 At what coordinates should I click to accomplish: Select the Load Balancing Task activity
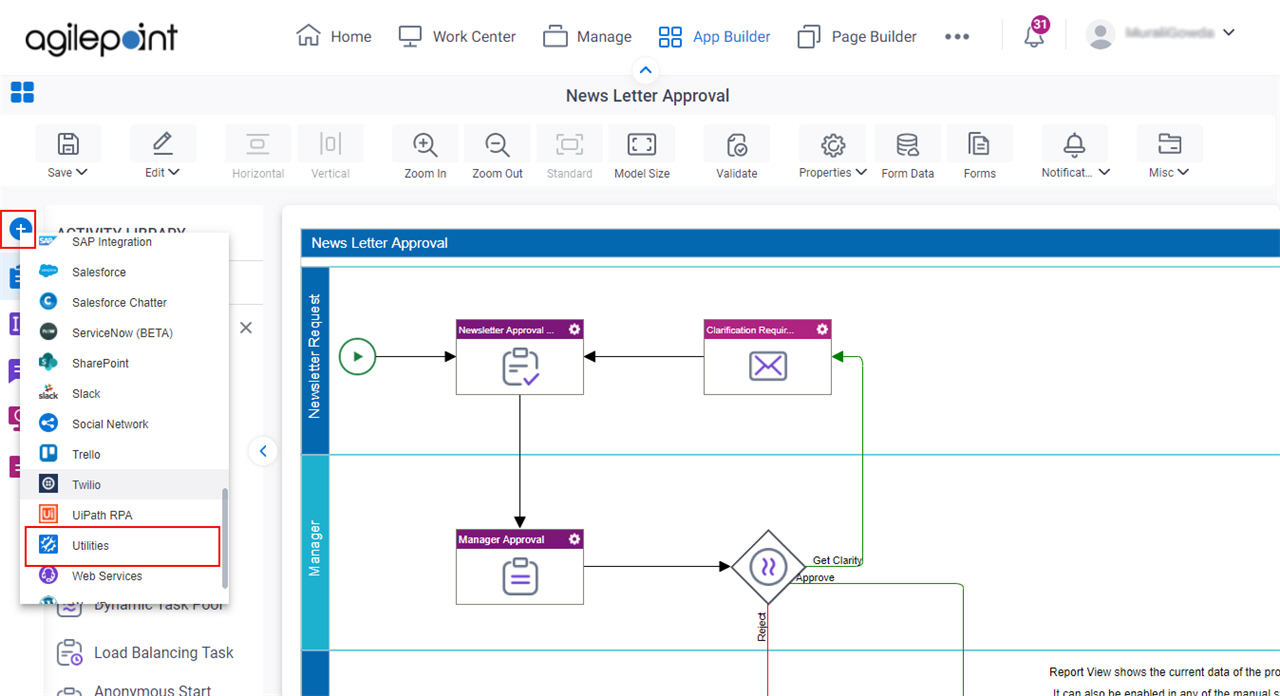point(146,653)
